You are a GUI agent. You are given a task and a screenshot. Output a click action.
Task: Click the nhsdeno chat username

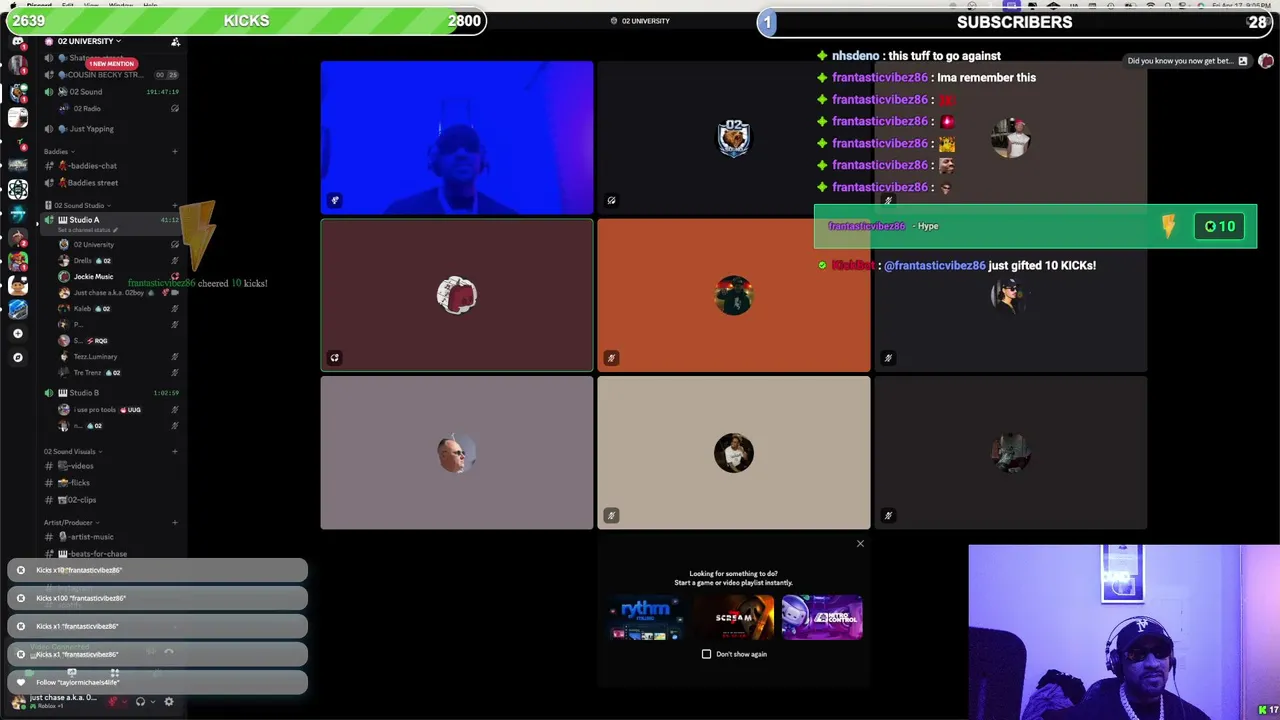click(x=856, y=56)
